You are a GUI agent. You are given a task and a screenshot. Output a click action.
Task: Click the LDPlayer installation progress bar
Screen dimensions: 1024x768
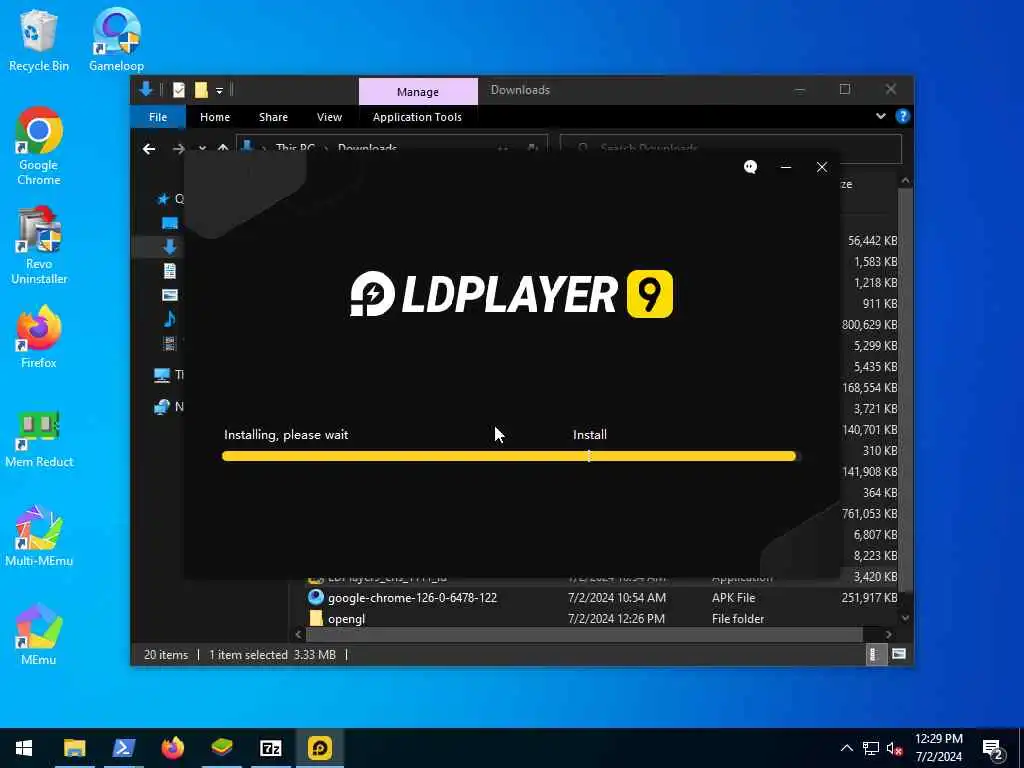pos(509,456)
